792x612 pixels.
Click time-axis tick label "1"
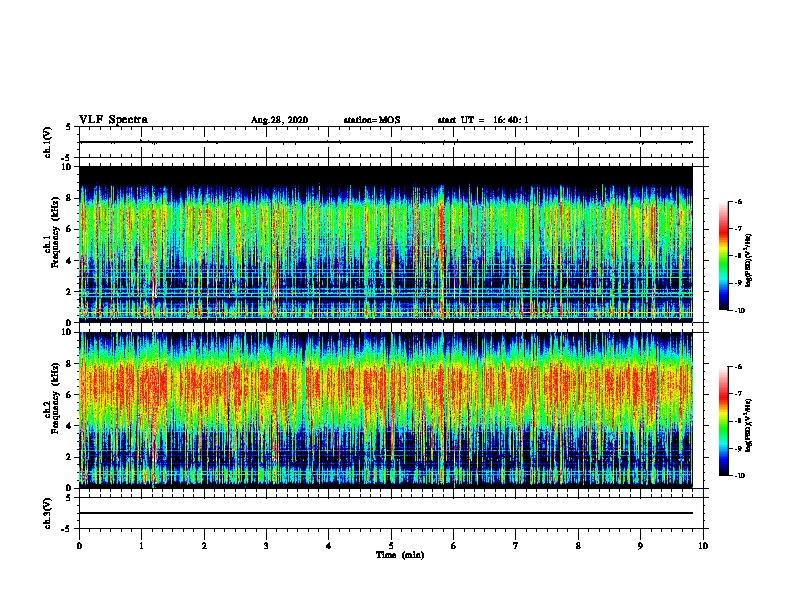[x=141, y=546]
